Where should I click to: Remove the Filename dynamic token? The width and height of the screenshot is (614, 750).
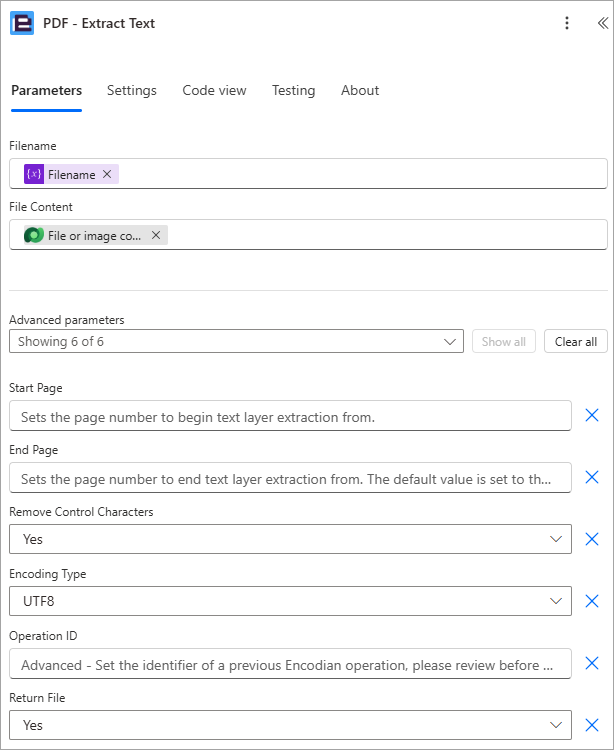[107, 174]
